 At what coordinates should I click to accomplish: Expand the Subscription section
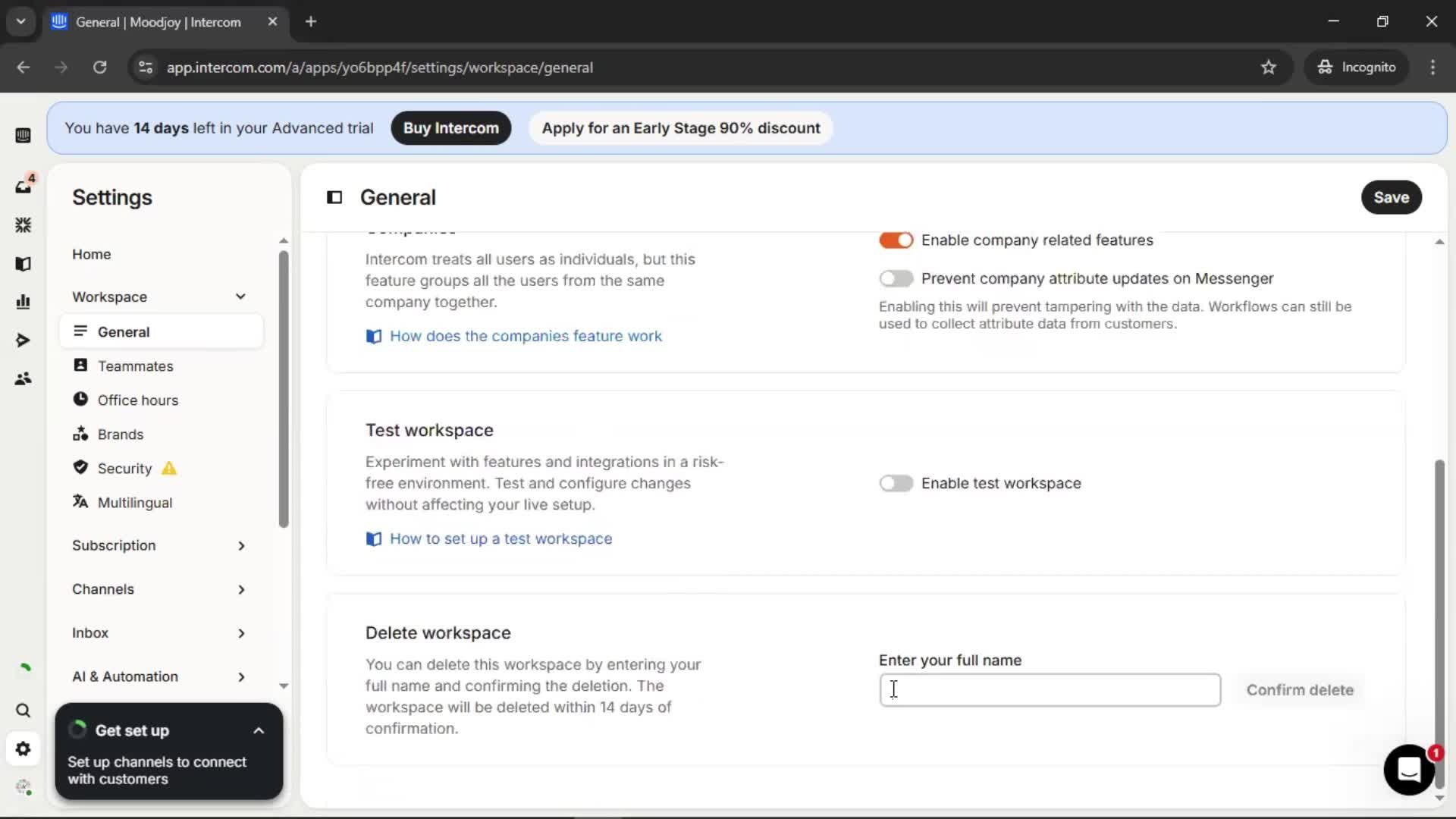(241, 546)
